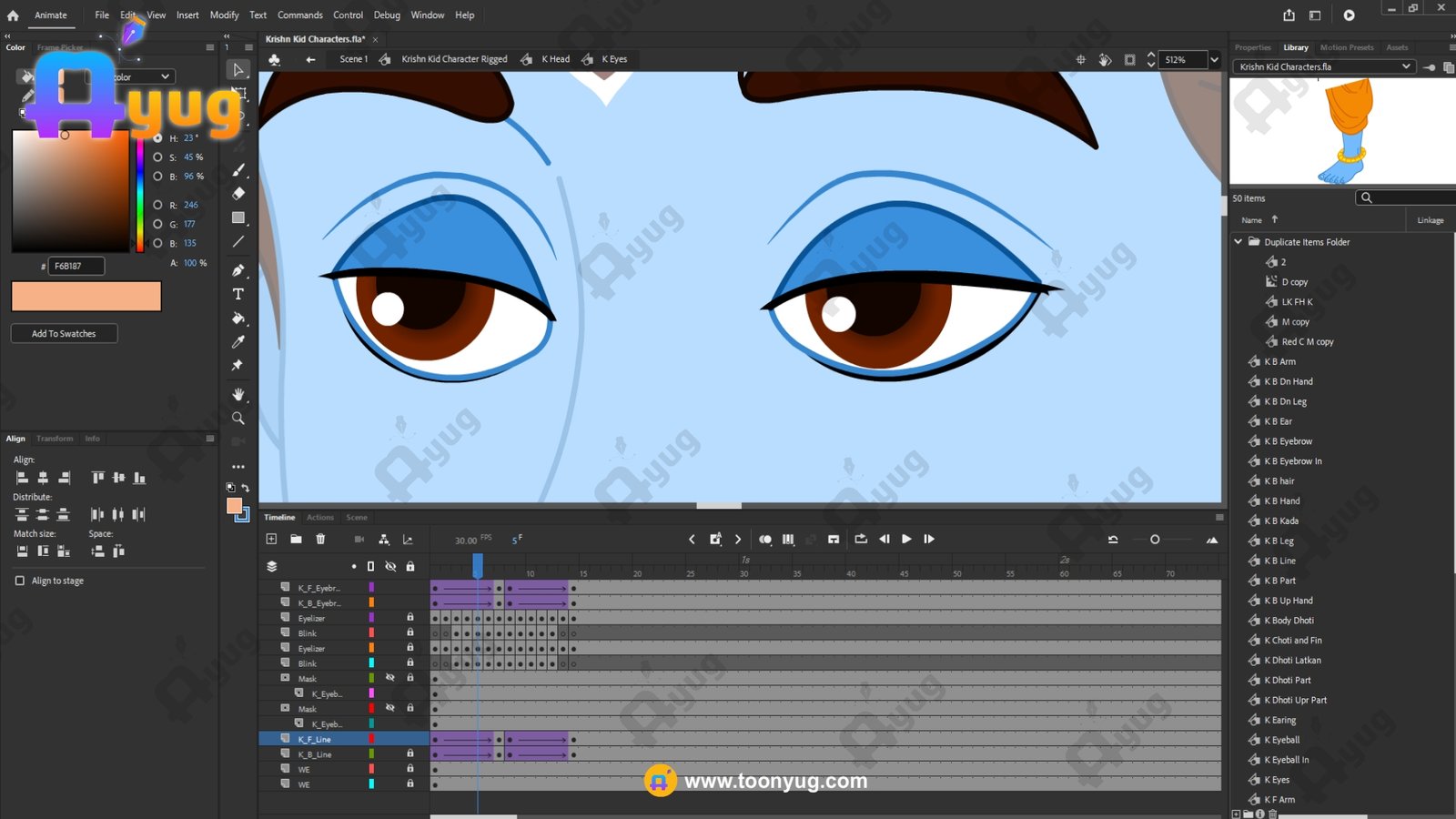Click Edit Multiple Frames icon
Viewport: 1456px width, 819px height.
pos(788,540)
